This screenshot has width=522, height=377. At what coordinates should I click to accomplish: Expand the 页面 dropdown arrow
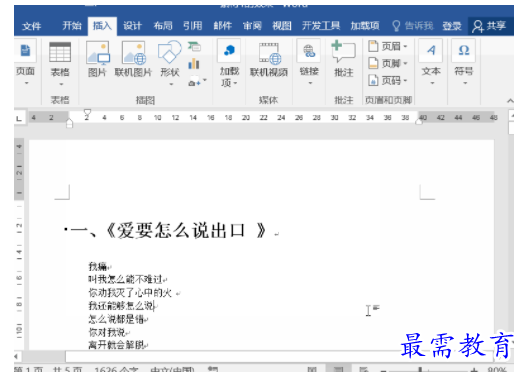pos(26,83)
